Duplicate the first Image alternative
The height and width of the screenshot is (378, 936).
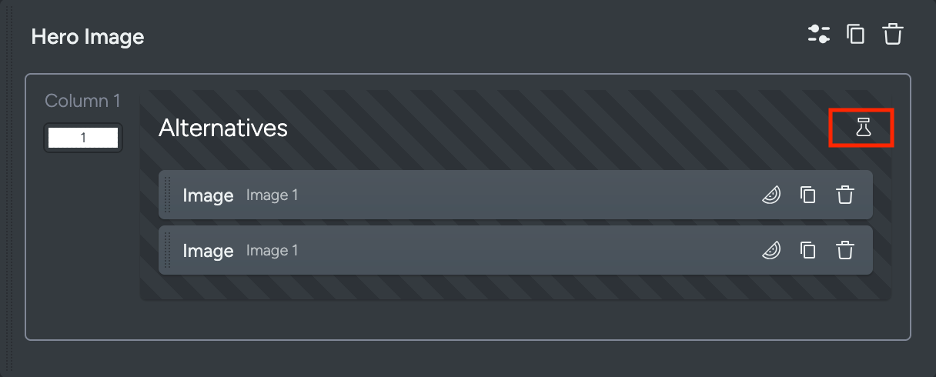(808, 195)
